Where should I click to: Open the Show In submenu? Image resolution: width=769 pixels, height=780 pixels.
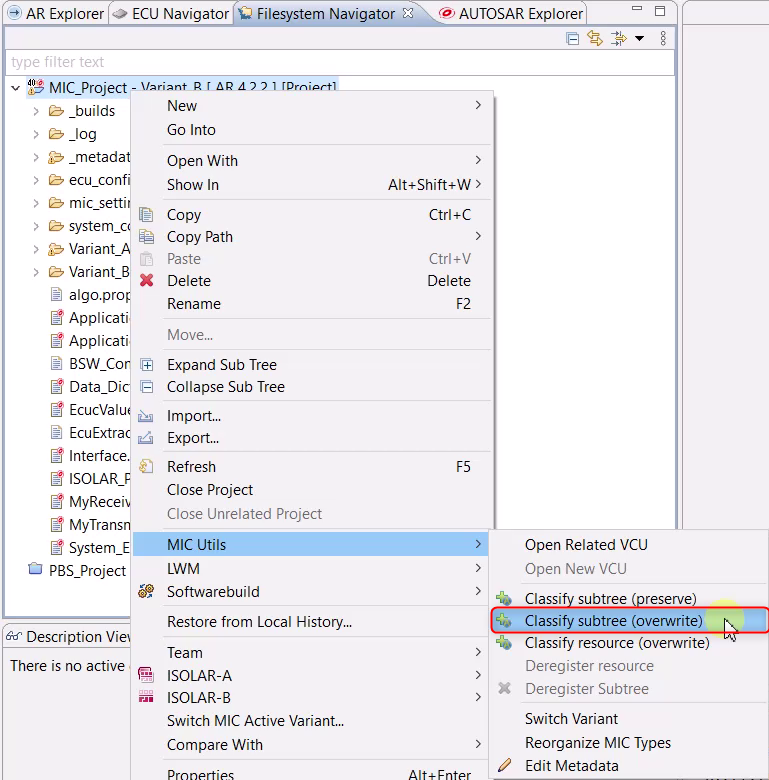tap(314, 185)
